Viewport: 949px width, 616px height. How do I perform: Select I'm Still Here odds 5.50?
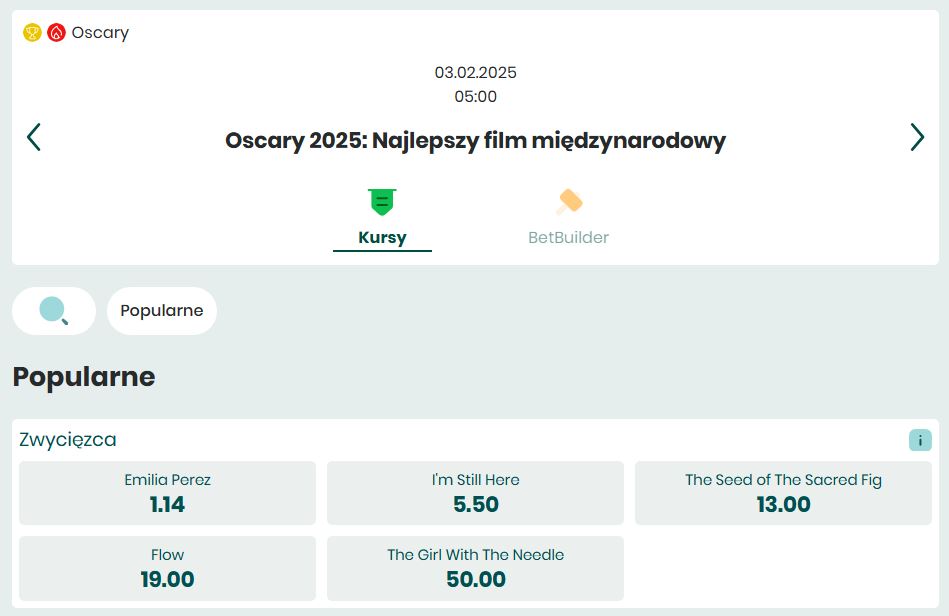tap(474, 493)
